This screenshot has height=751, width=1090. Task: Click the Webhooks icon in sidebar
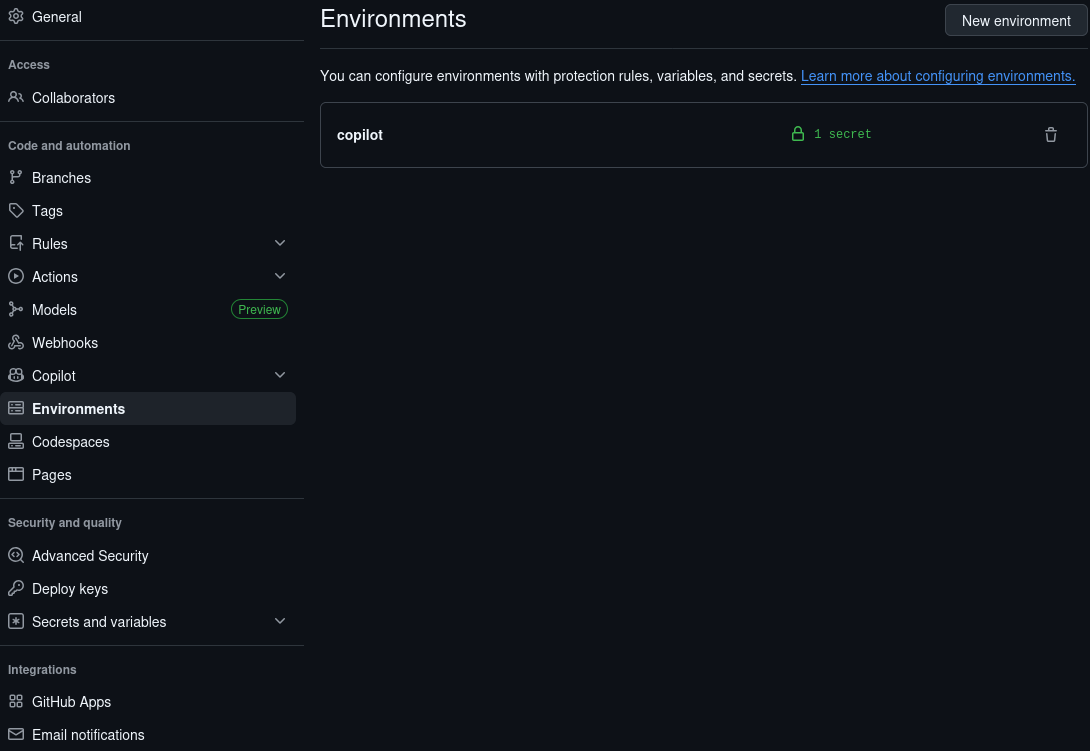pyautogui.click(x=16, y=343)
